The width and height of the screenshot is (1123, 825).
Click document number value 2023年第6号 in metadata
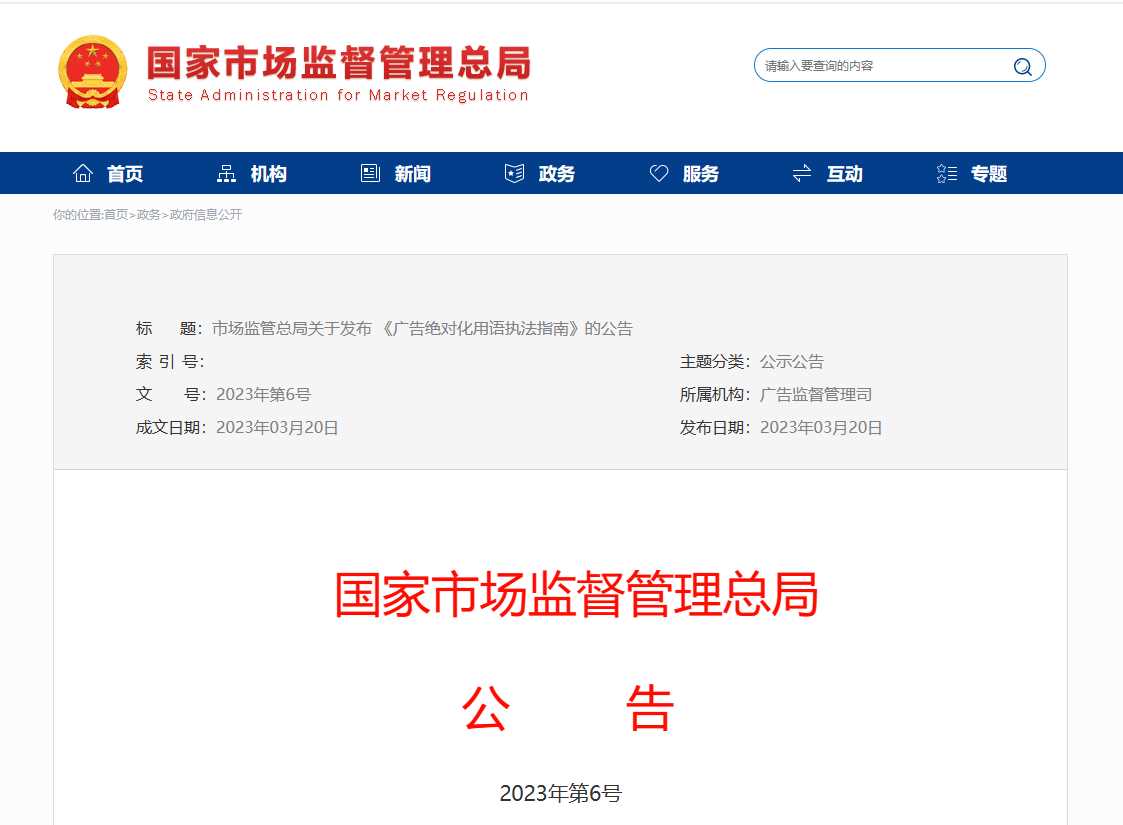tap(264, 395)
